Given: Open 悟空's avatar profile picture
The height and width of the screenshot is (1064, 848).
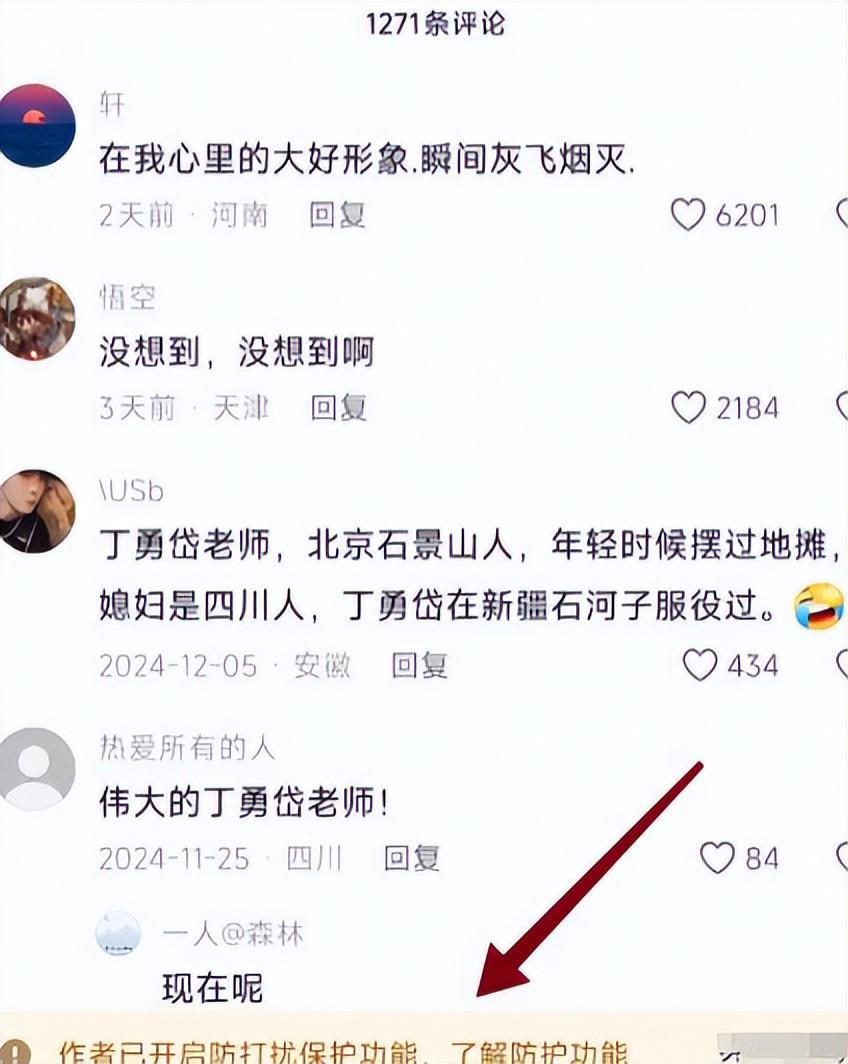Looking at the screenshot, I should pos(36,318).
